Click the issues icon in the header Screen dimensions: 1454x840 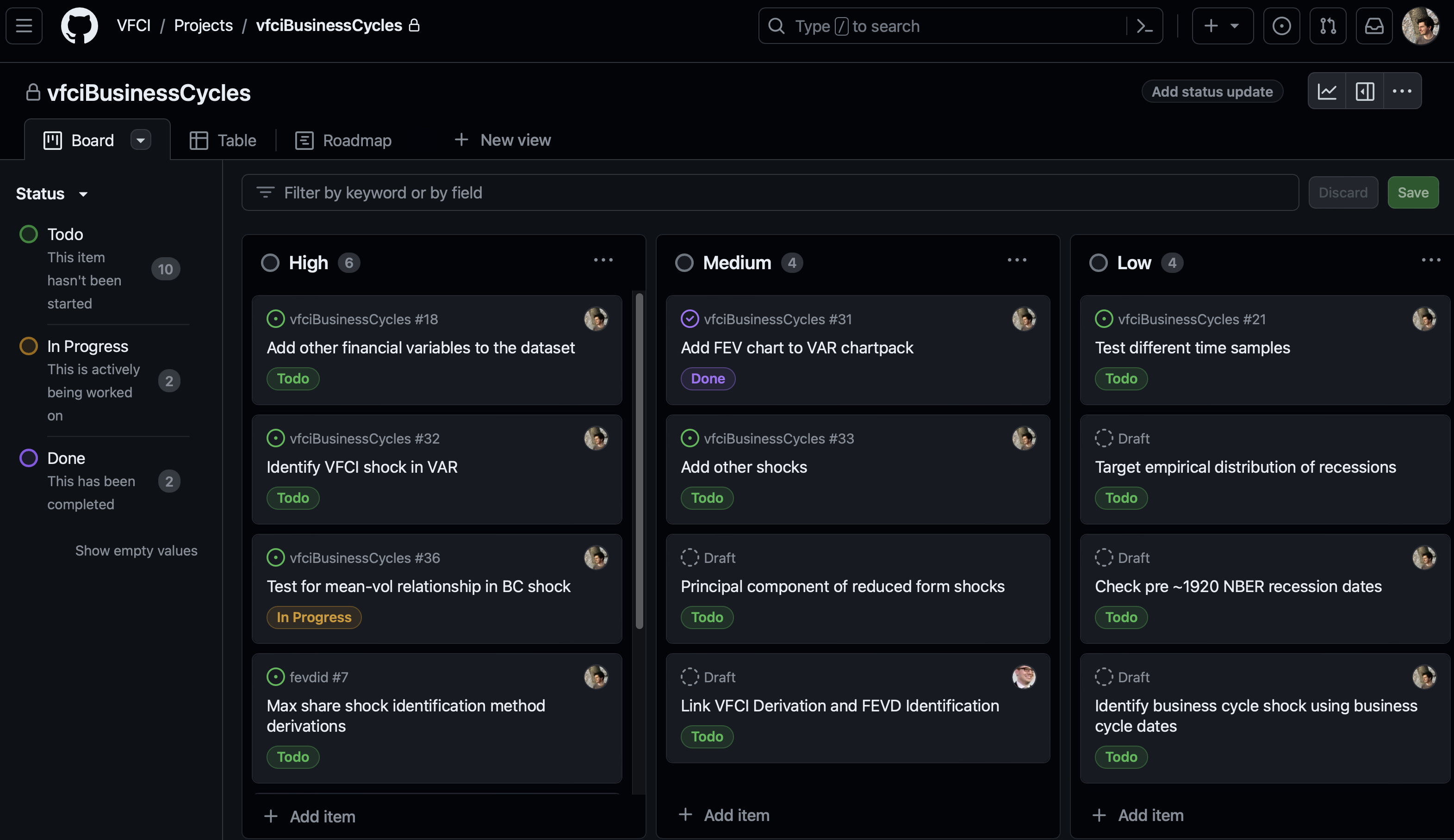click(x=1281, y=26)
